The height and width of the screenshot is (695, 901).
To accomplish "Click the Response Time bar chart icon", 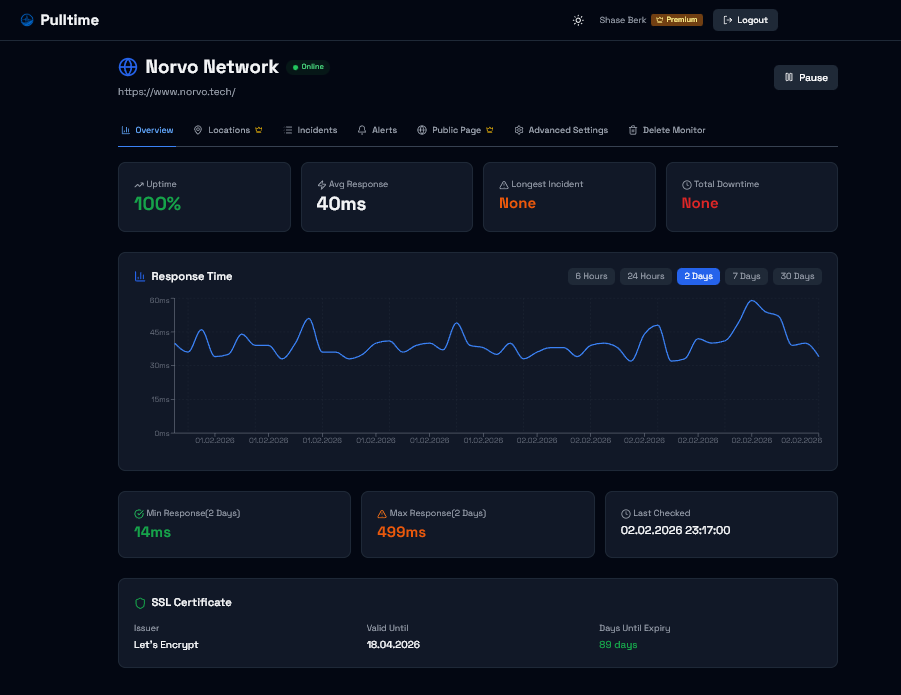I will (x=140, y=276).
